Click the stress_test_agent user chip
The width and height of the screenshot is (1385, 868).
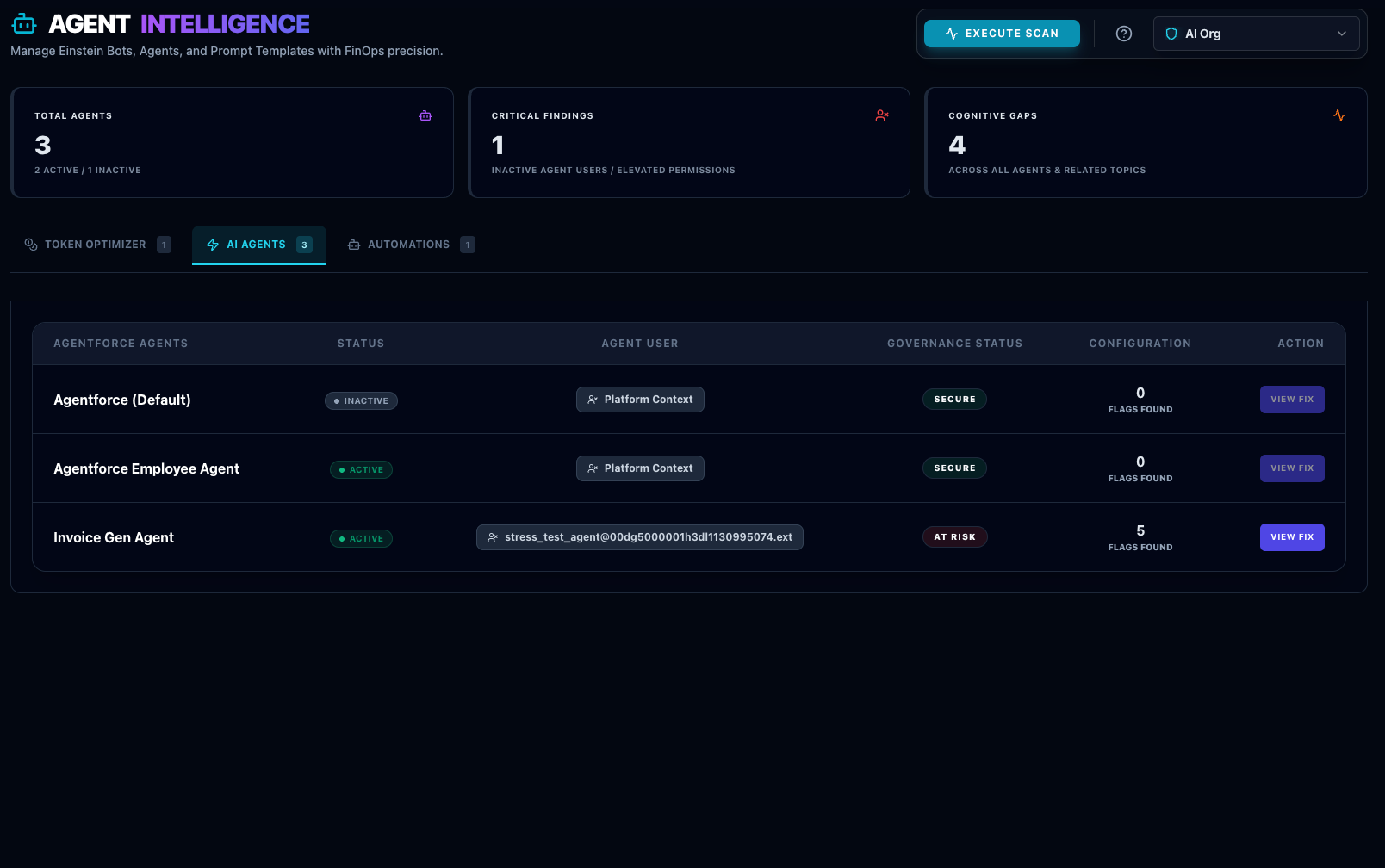640,537
